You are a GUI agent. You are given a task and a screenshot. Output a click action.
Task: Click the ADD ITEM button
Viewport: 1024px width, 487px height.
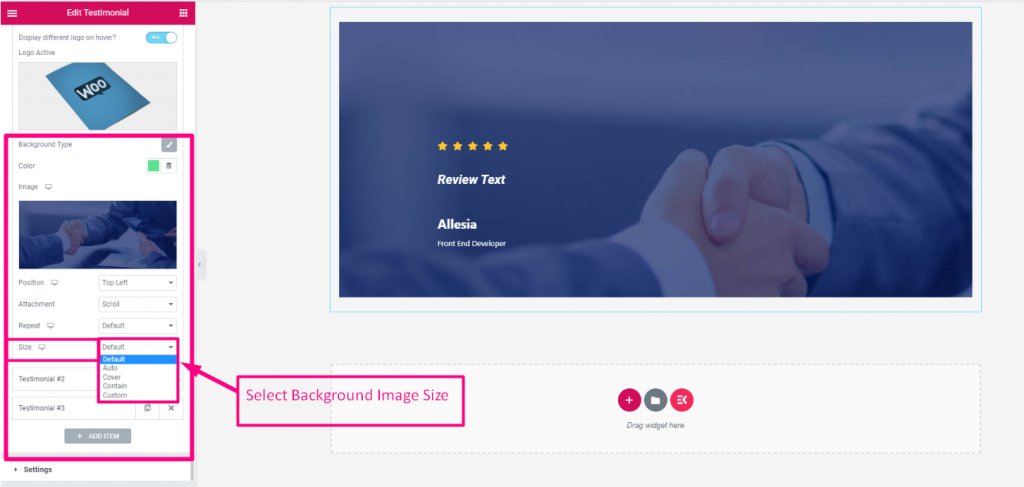(x=98, y=436)
